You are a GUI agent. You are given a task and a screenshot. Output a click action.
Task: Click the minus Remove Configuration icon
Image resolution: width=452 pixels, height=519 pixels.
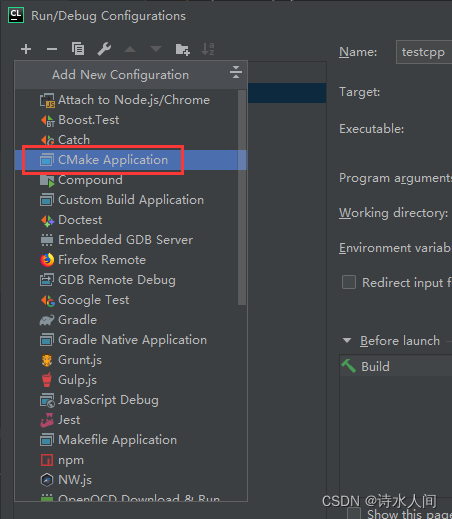coord(52,49)
